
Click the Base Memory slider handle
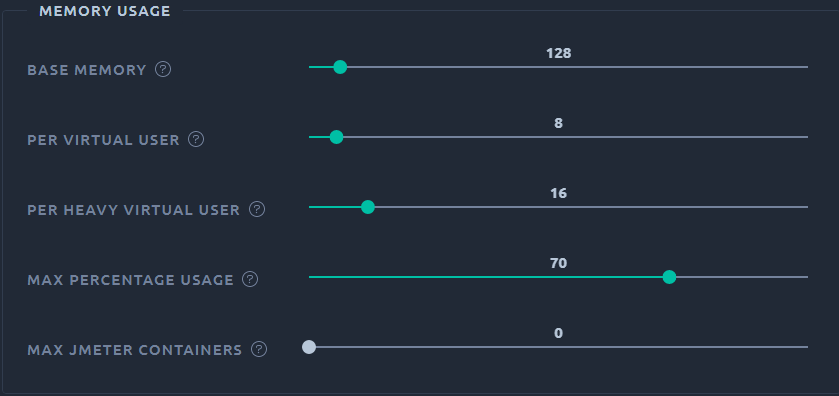coord(340,67)
